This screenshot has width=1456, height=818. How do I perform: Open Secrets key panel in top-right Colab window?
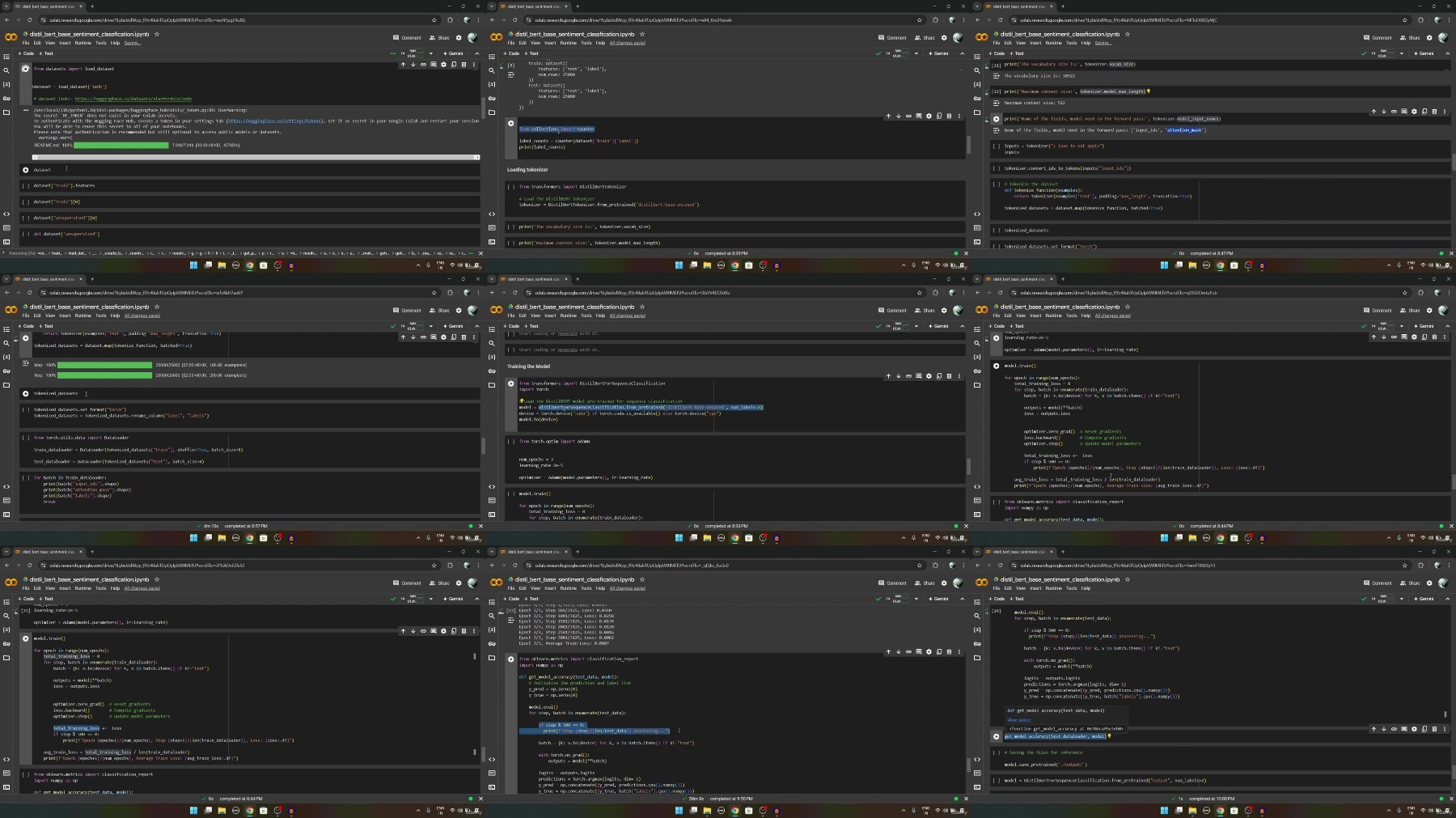pos(977,98)
